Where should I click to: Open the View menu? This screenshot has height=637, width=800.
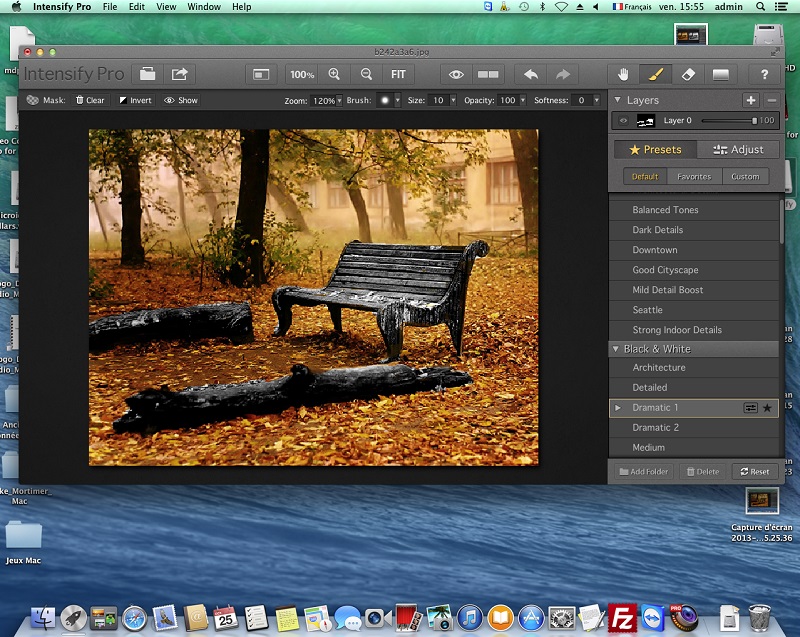pos(166,7)
